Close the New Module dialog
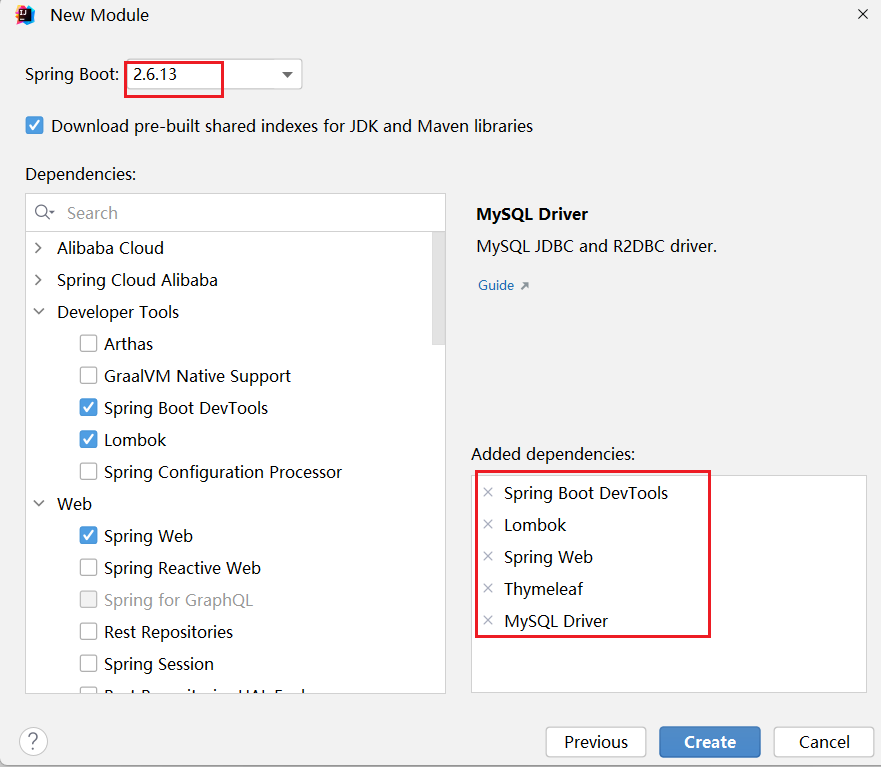The image size is (881, 767). pyautogui.click(x=862, y=14)
